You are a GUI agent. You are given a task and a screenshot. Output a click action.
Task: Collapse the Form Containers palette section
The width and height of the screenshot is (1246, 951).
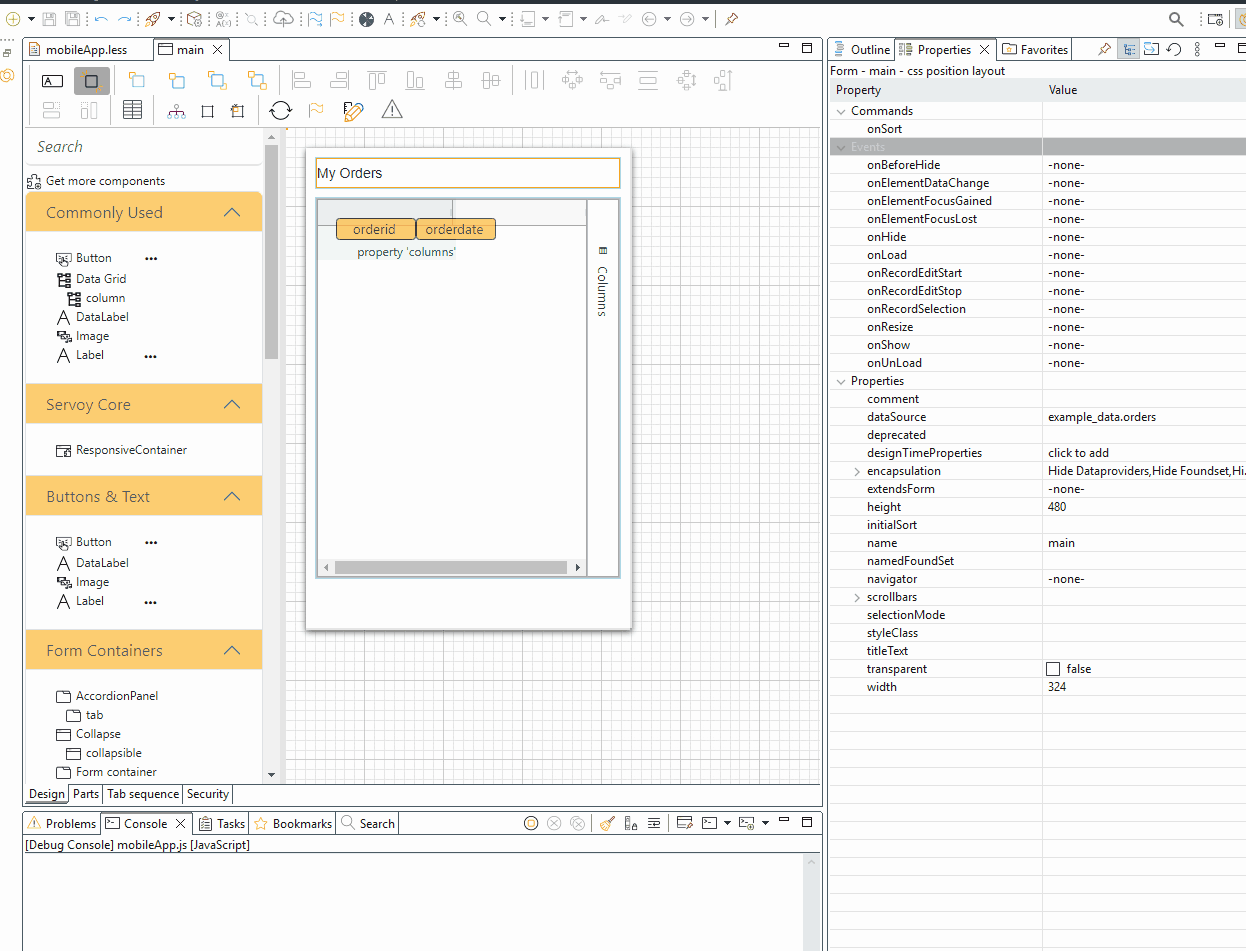232,650
